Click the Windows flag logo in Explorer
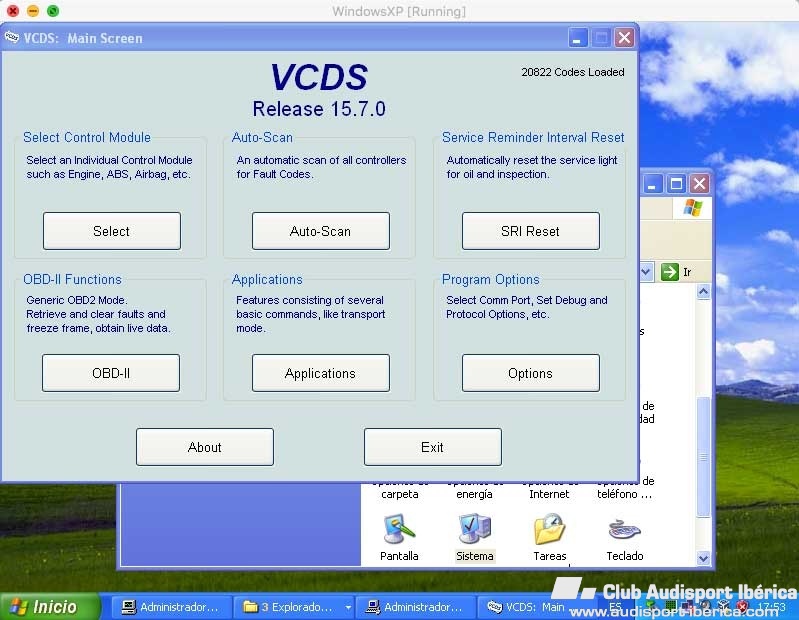The height and width of the screenshot is (620, 799). [693, 207]
